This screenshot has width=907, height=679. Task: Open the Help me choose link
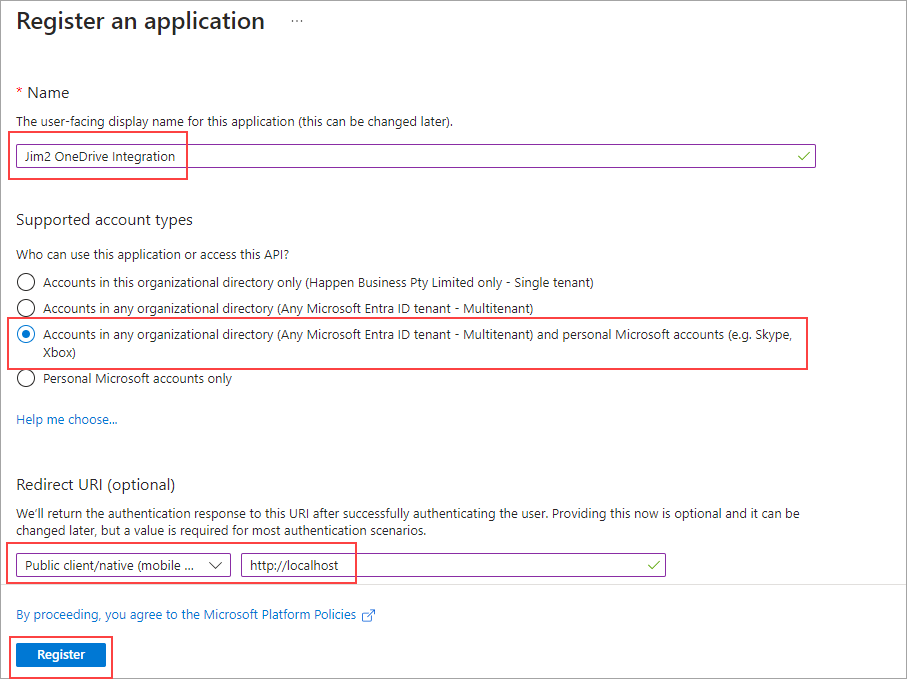tap(67, 419)
